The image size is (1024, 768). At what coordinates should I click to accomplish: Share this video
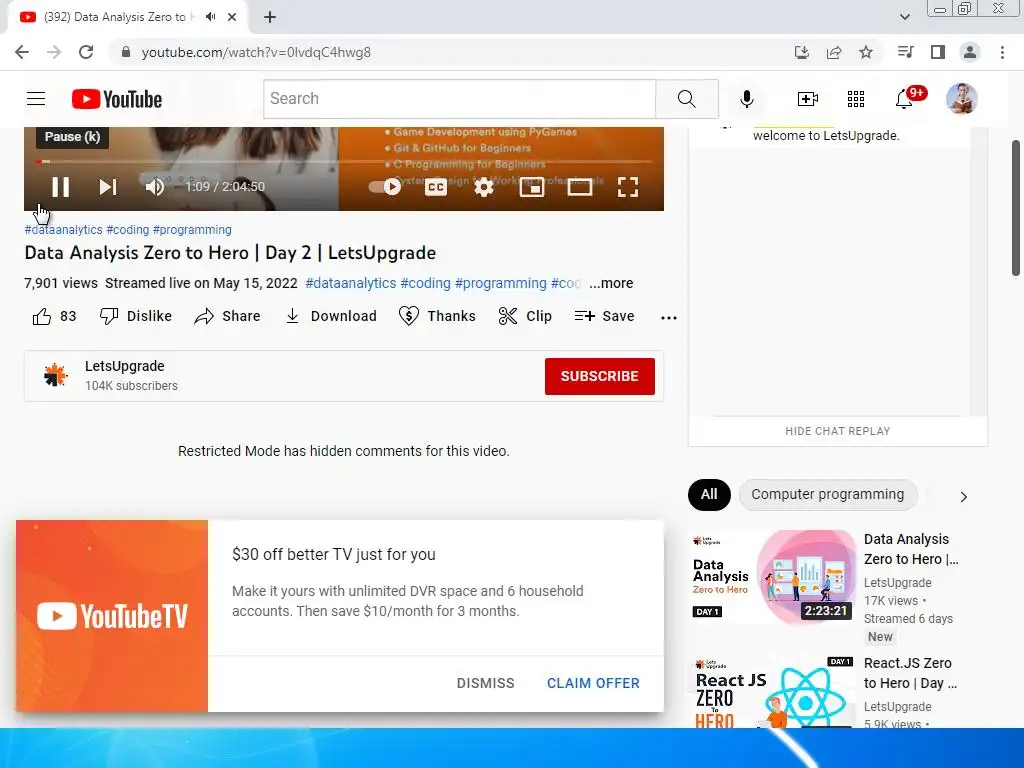227,316
